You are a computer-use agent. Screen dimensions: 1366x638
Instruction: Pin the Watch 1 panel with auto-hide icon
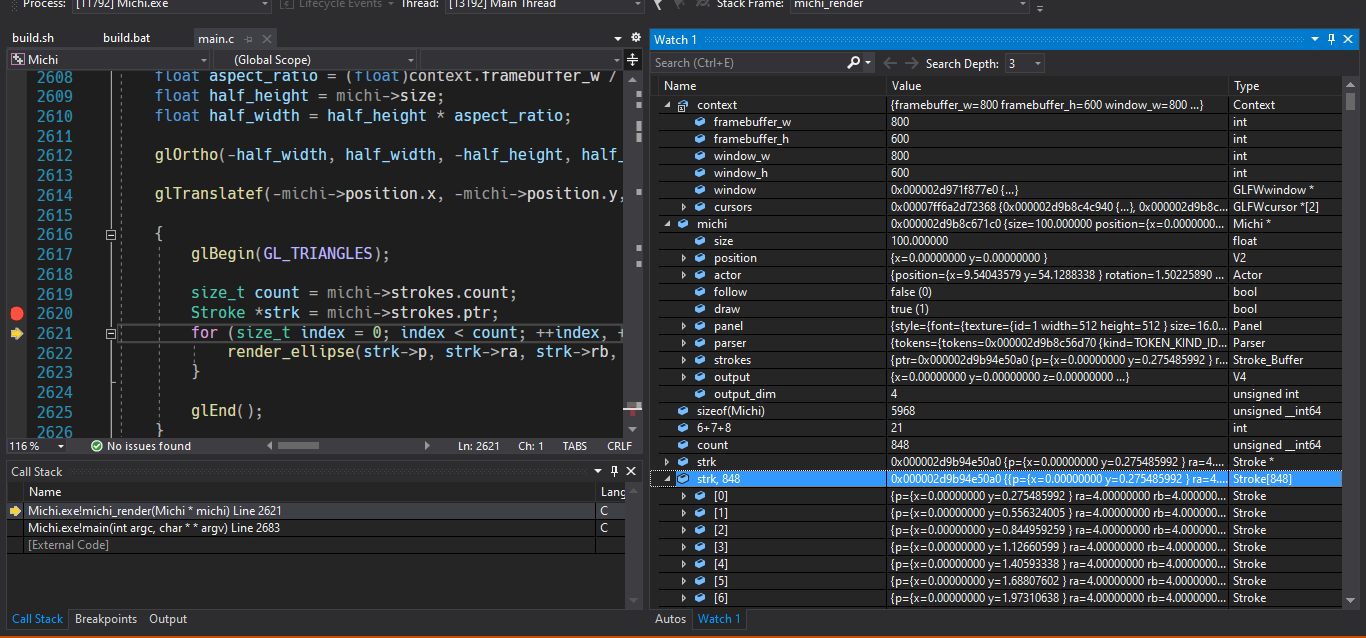[1331, 39]
